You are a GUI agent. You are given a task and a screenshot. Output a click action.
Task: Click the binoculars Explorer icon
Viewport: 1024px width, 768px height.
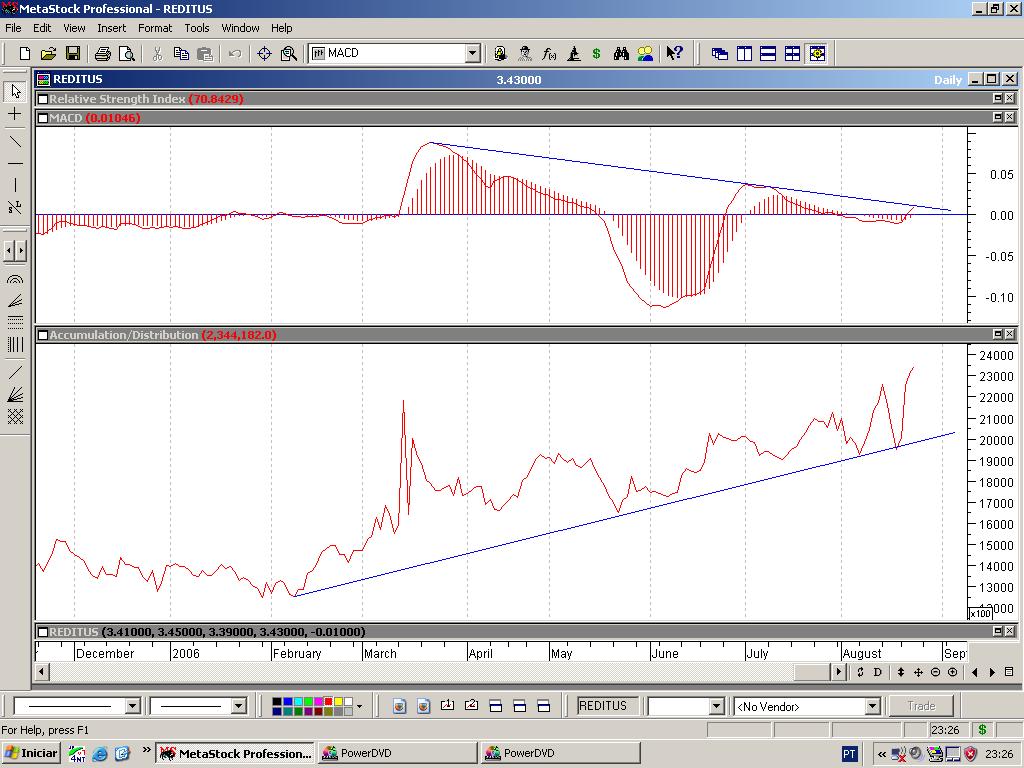click(x=621, y=54)
